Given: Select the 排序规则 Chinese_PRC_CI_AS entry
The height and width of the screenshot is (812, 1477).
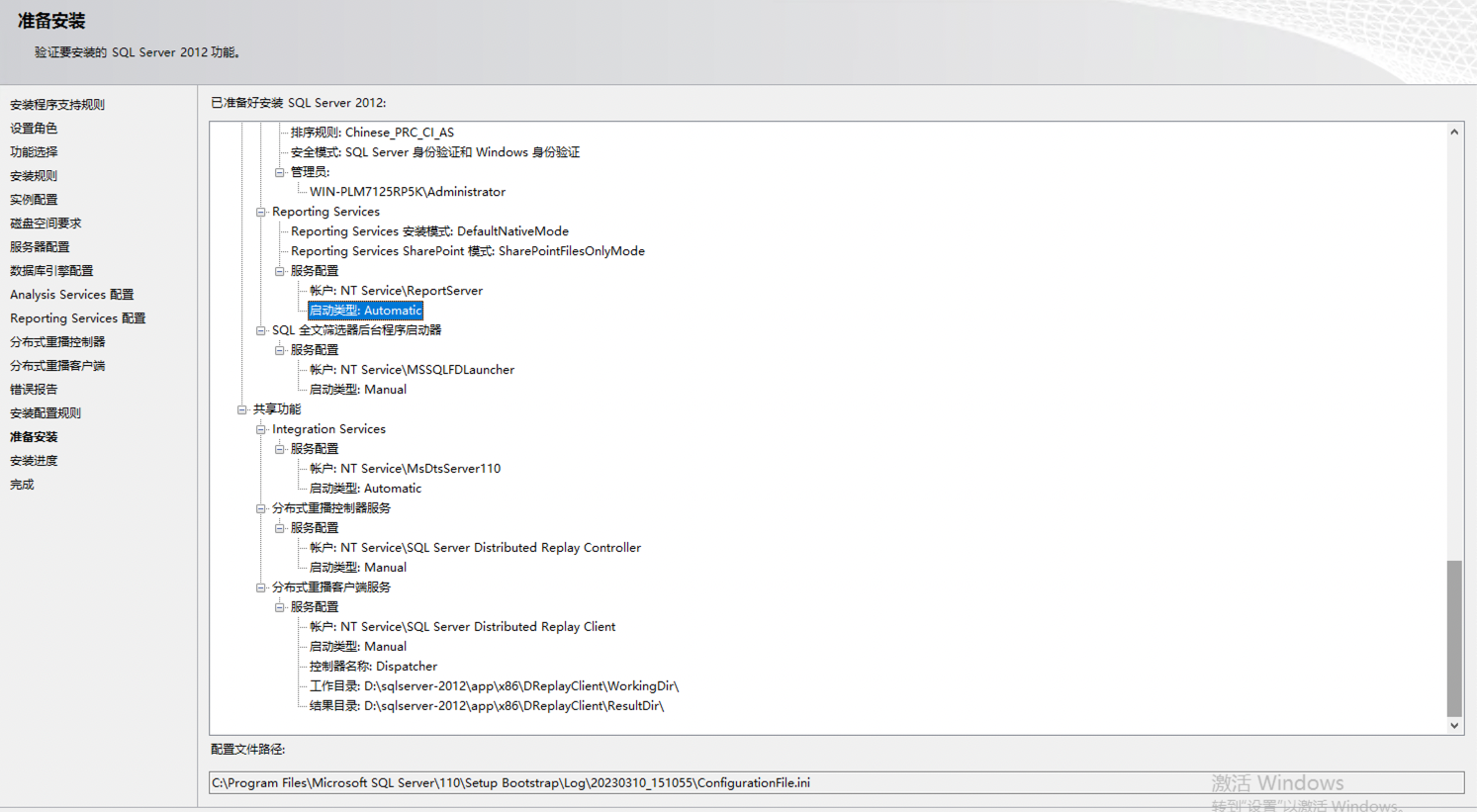Looking at the screenshot, I should pos(372,133).
